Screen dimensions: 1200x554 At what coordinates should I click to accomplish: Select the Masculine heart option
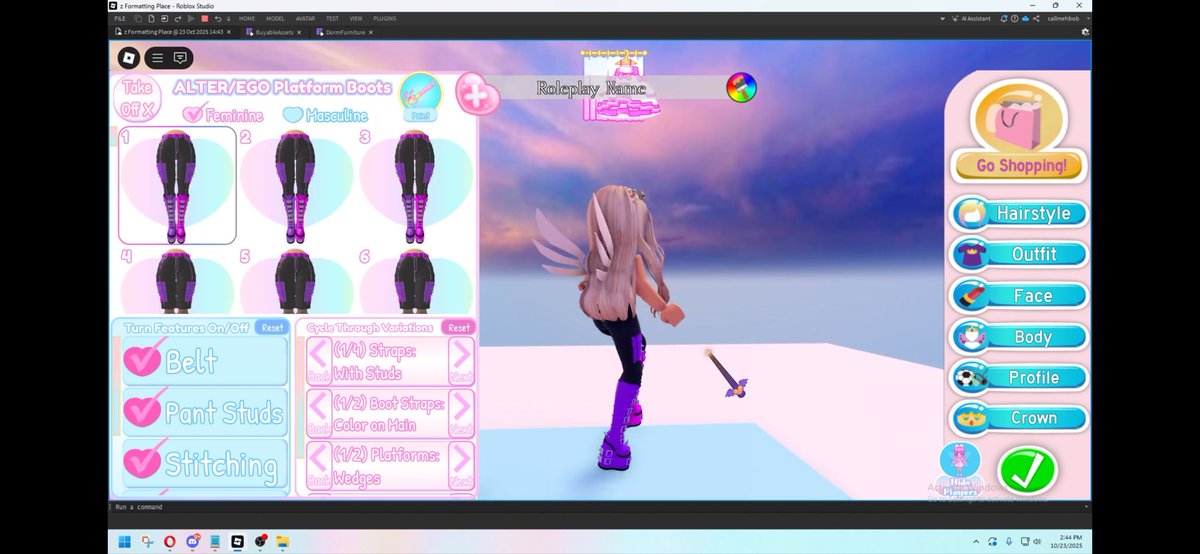point(293,115)
